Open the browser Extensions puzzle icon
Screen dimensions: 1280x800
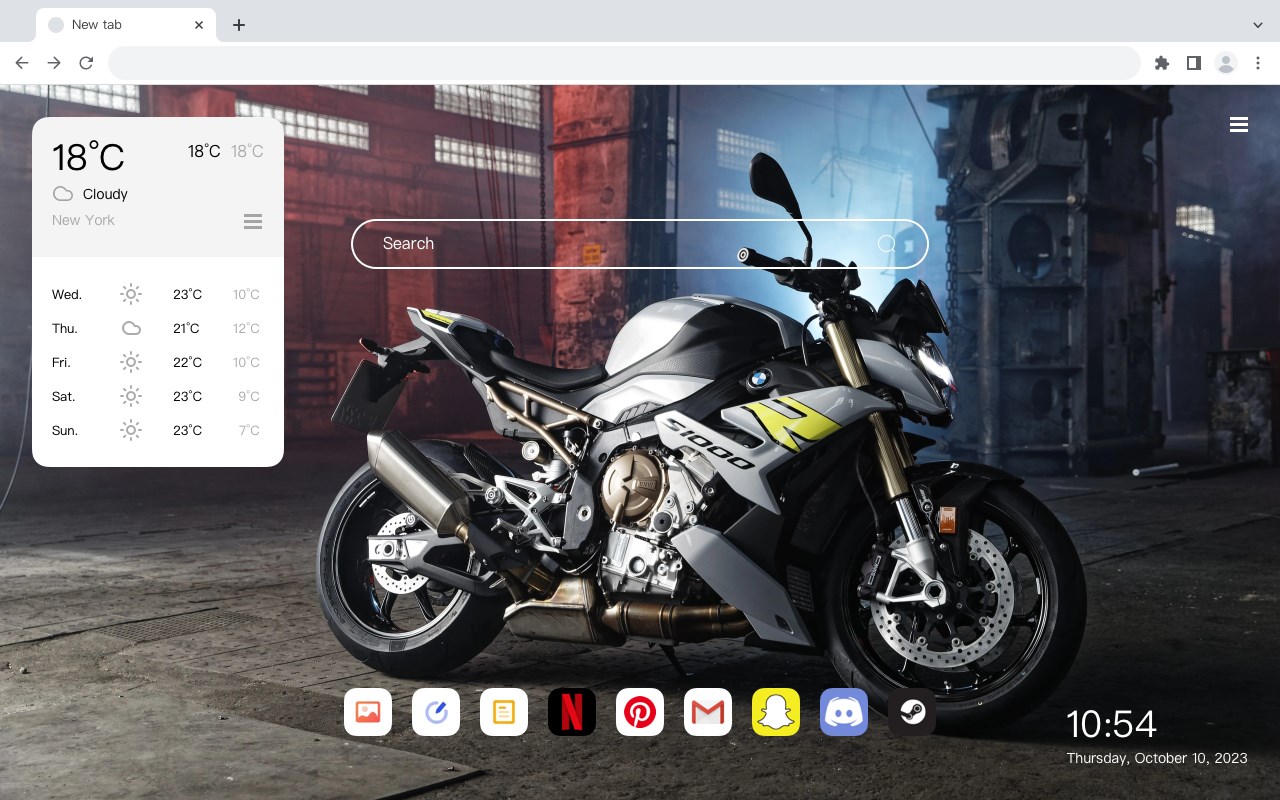(1161, 63)
